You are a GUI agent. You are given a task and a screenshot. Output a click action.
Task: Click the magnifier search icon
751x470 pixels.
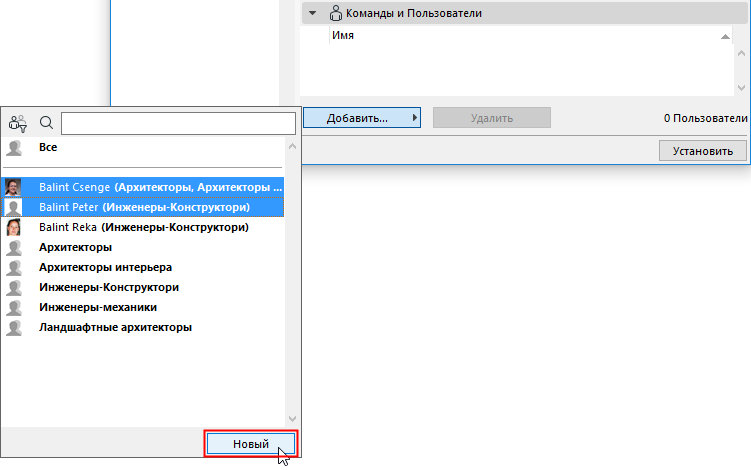(x=46, y=123)
